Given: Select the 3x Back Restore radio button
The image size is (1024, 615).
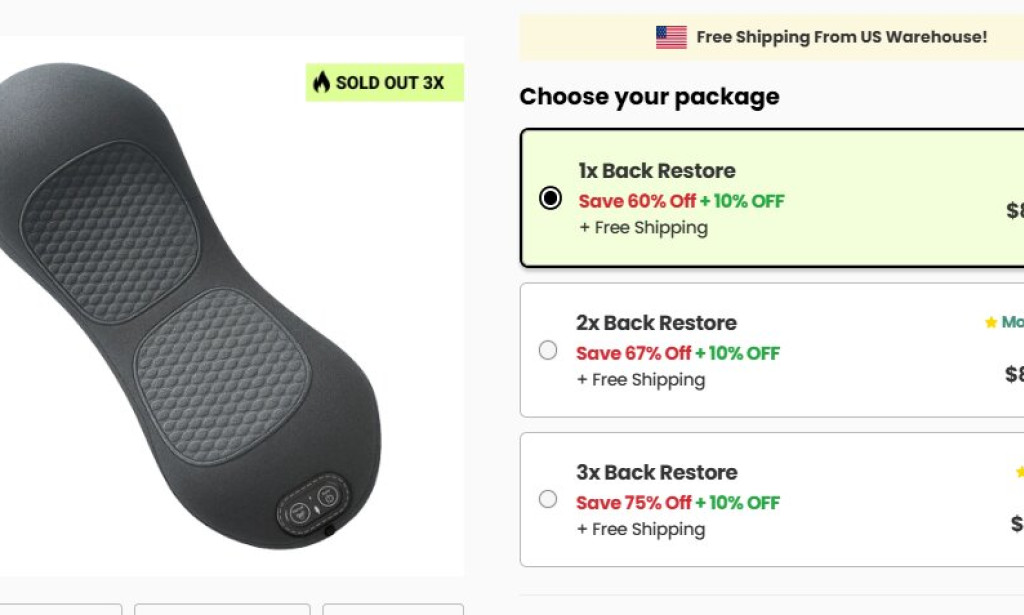Looking at the screenshot, I should 548,499.
